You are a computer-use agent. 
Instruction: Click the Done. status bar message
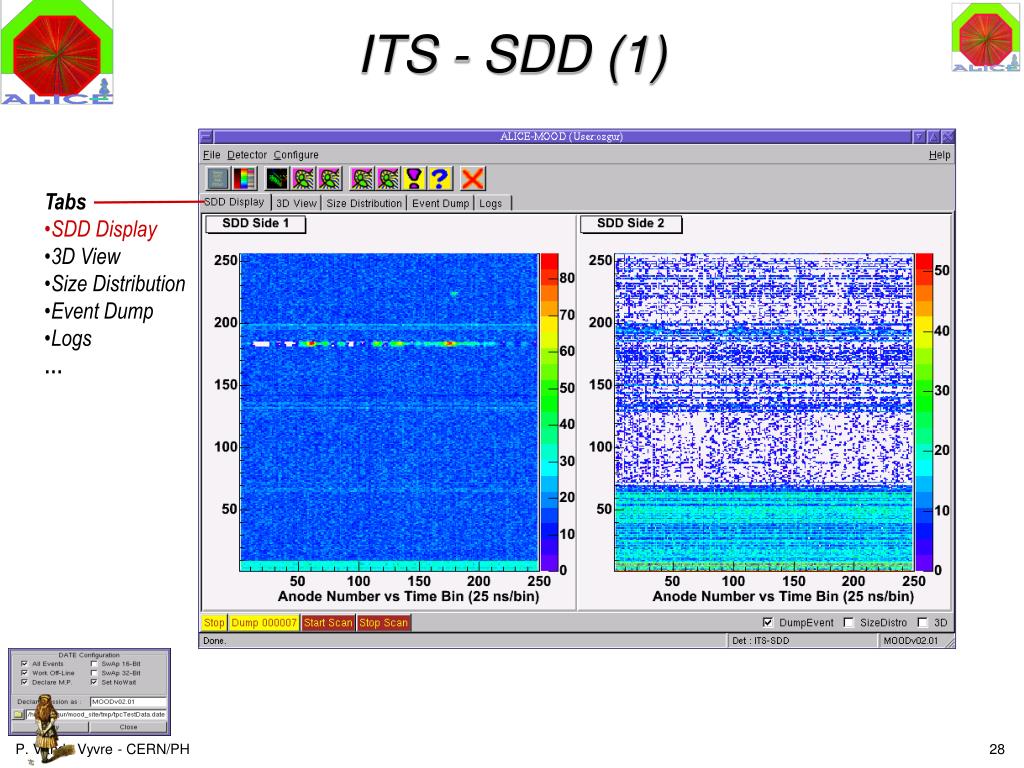coord(214,641)
